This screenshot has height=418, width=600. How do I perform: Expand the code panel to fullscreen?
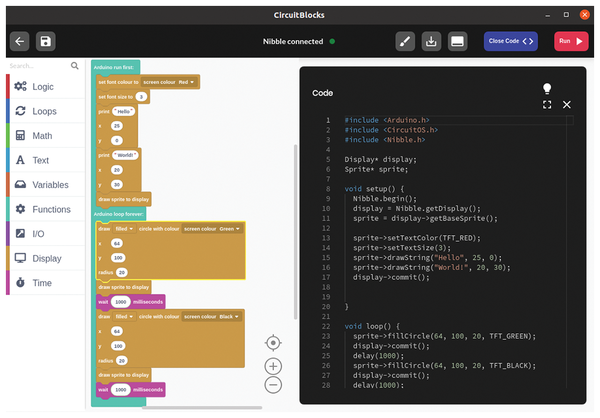[547, 105]
